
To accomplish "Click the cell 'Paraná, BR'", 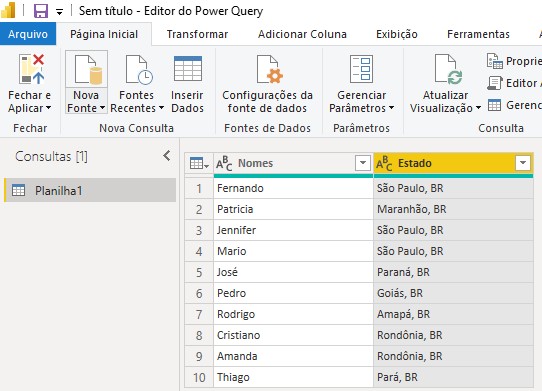I will (453, 272).
